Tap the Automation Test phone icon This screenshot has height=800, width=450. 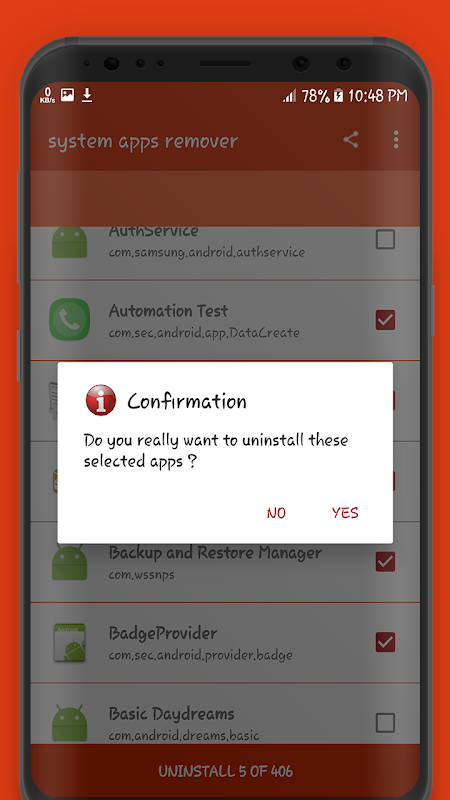[x=69, y=319]
